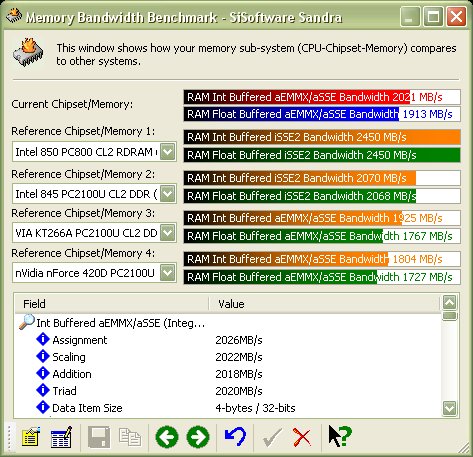Go back with green left arrow

click(167, 437)
